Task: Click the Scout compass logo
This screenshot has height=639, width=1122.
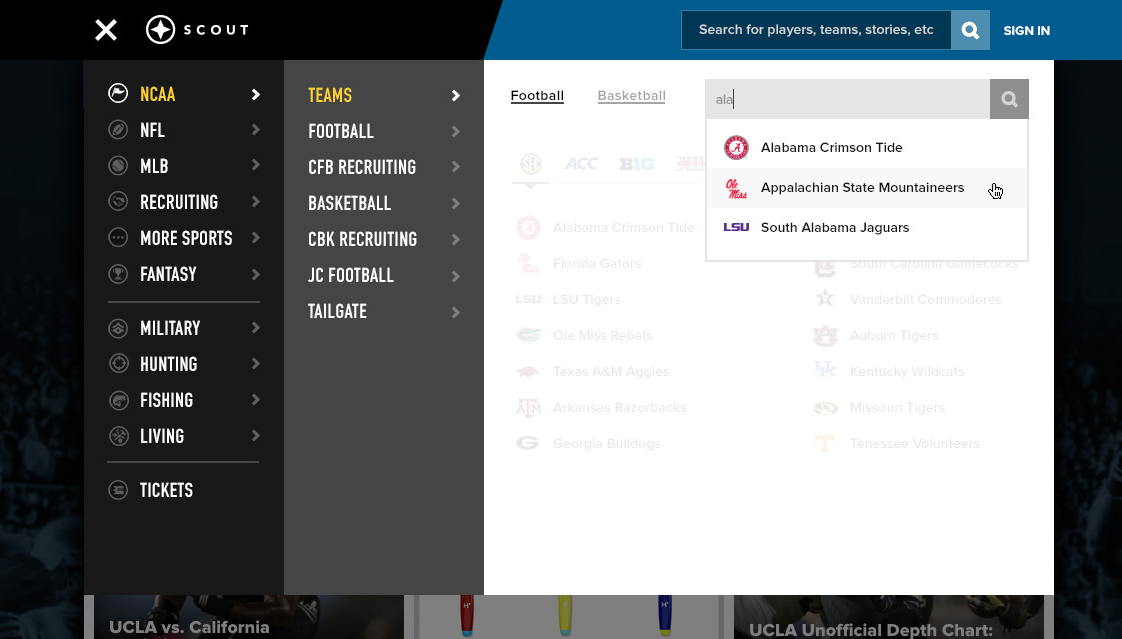Action: (160, 30)
